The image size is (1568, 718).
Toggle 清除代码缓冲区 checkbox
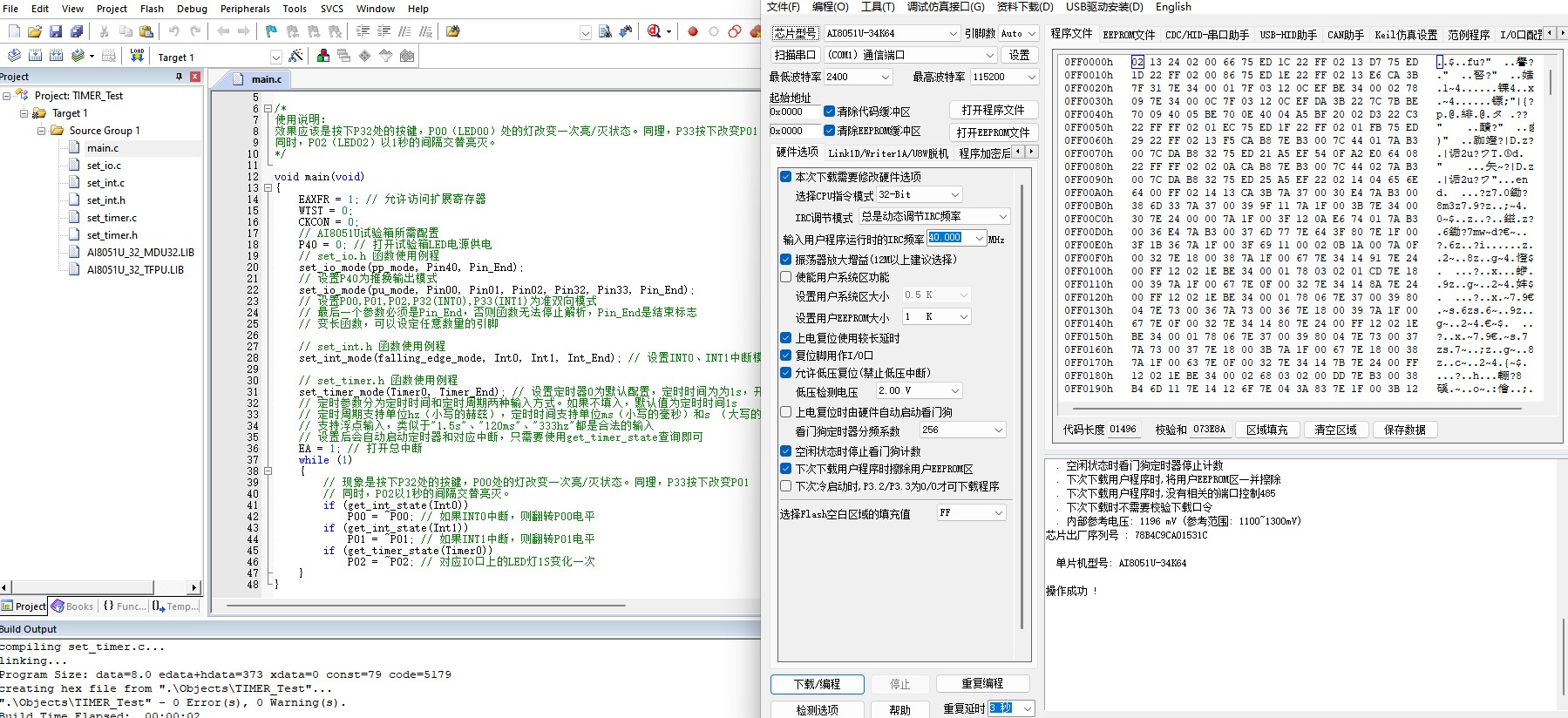coord(830,112)
